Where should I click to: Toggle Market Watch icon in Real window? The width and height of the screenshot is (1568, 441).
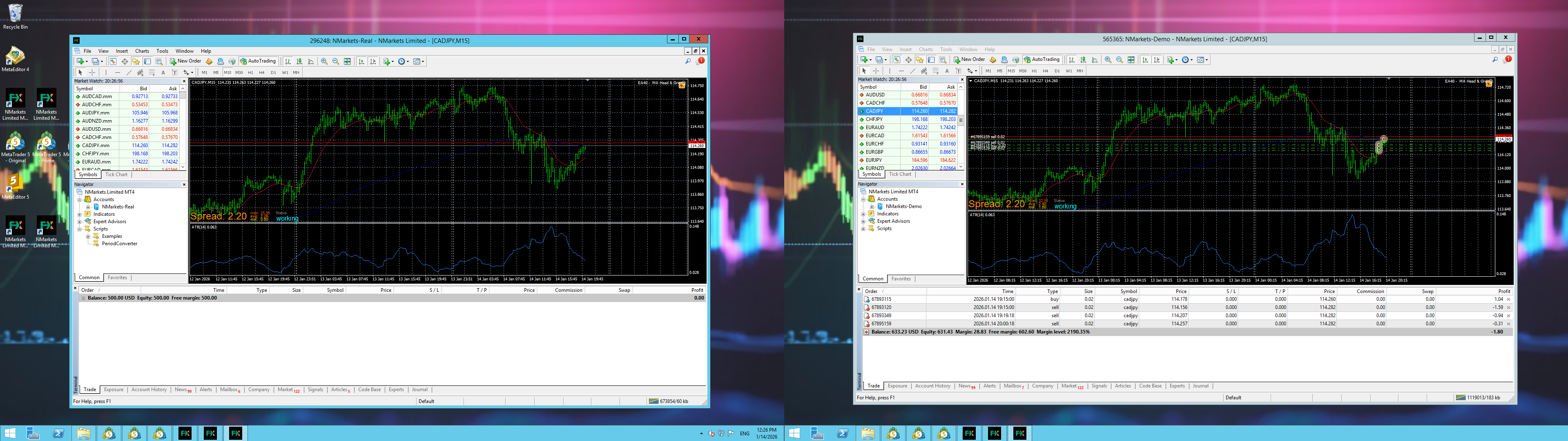click(x=113, y=62)
